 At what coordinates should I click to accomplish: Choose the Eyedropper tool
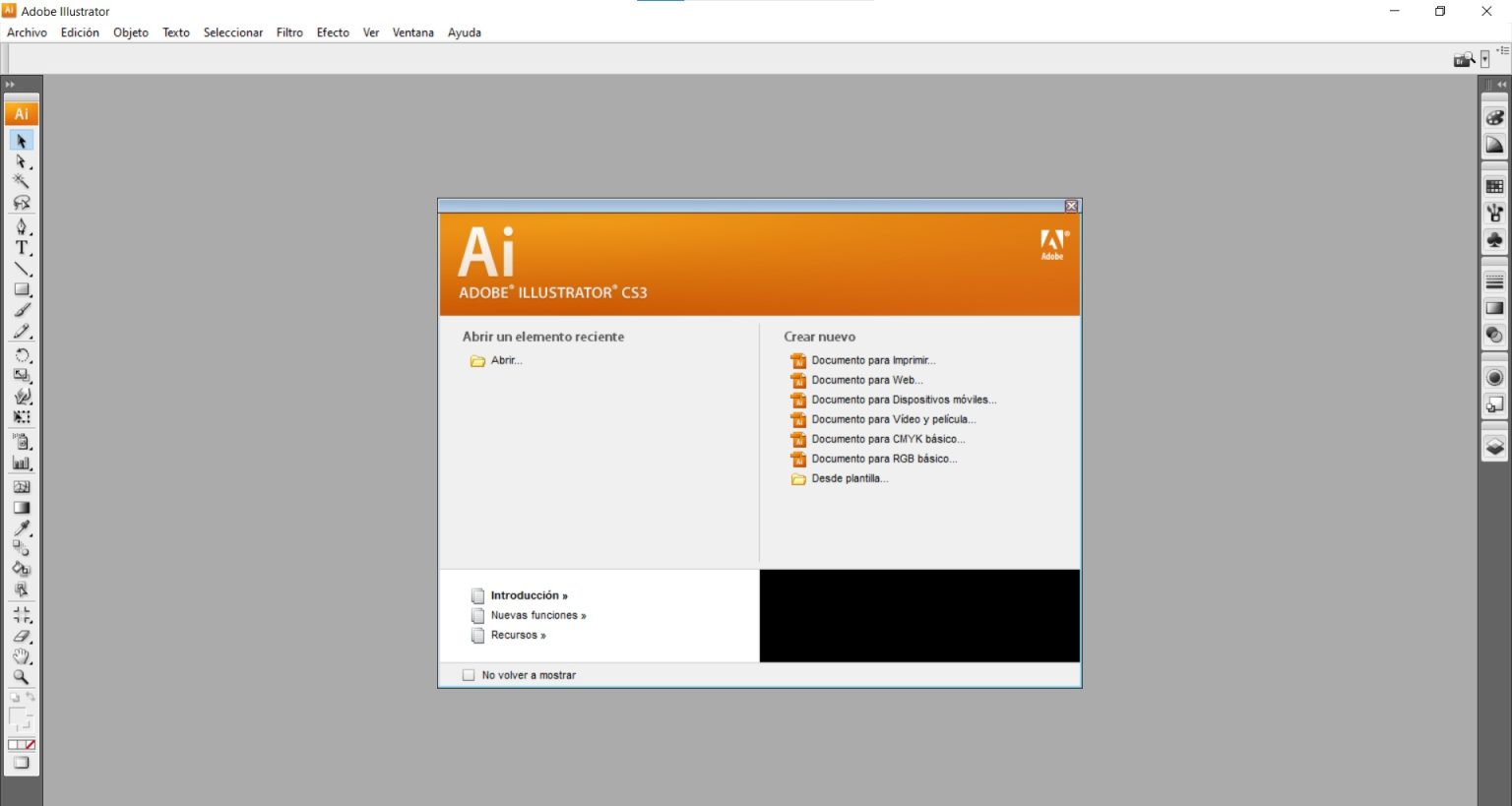coord(21,528)
